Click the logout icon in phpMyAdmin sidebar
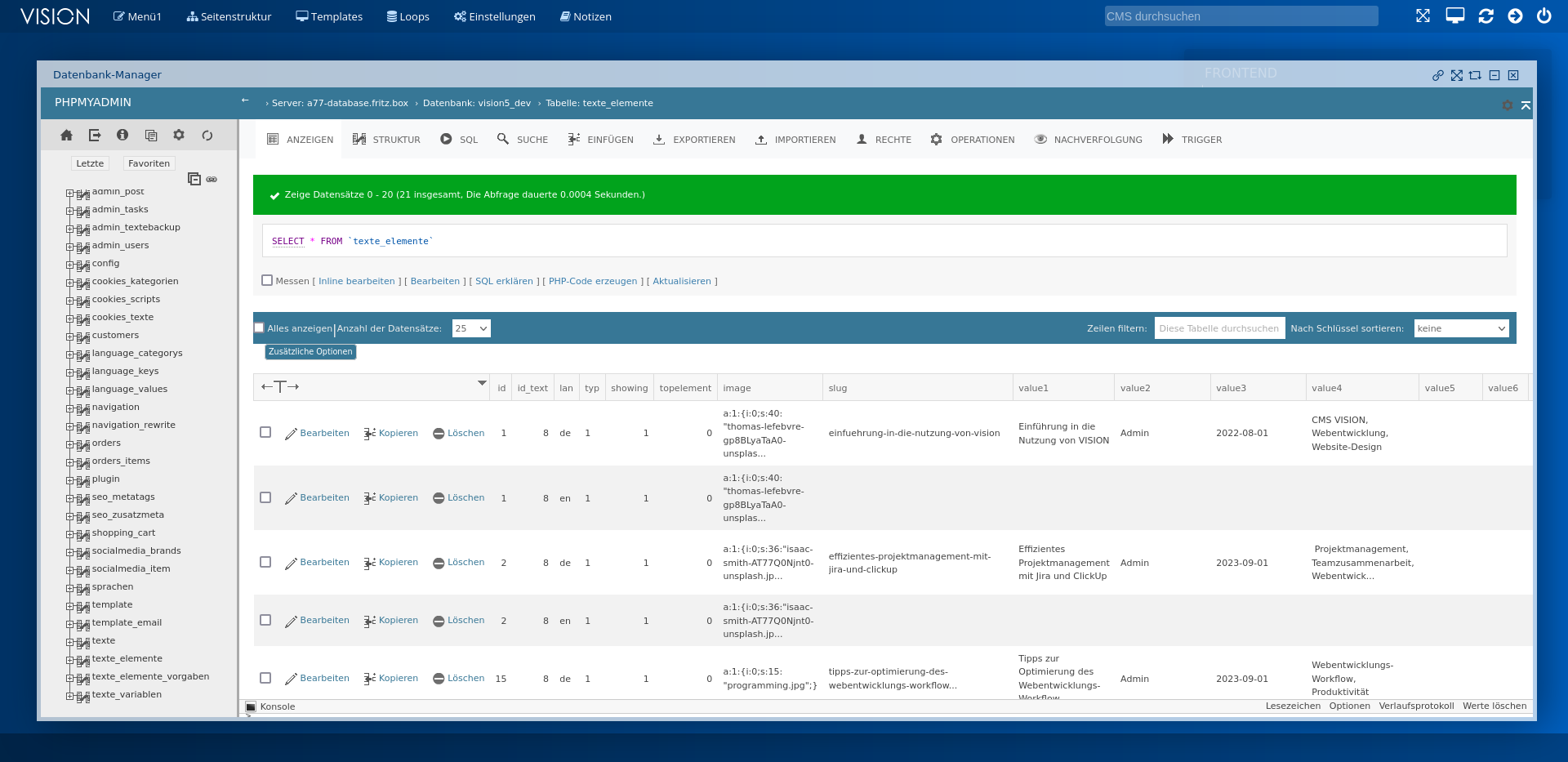1568x762 pixels. (x=95, y=136)
